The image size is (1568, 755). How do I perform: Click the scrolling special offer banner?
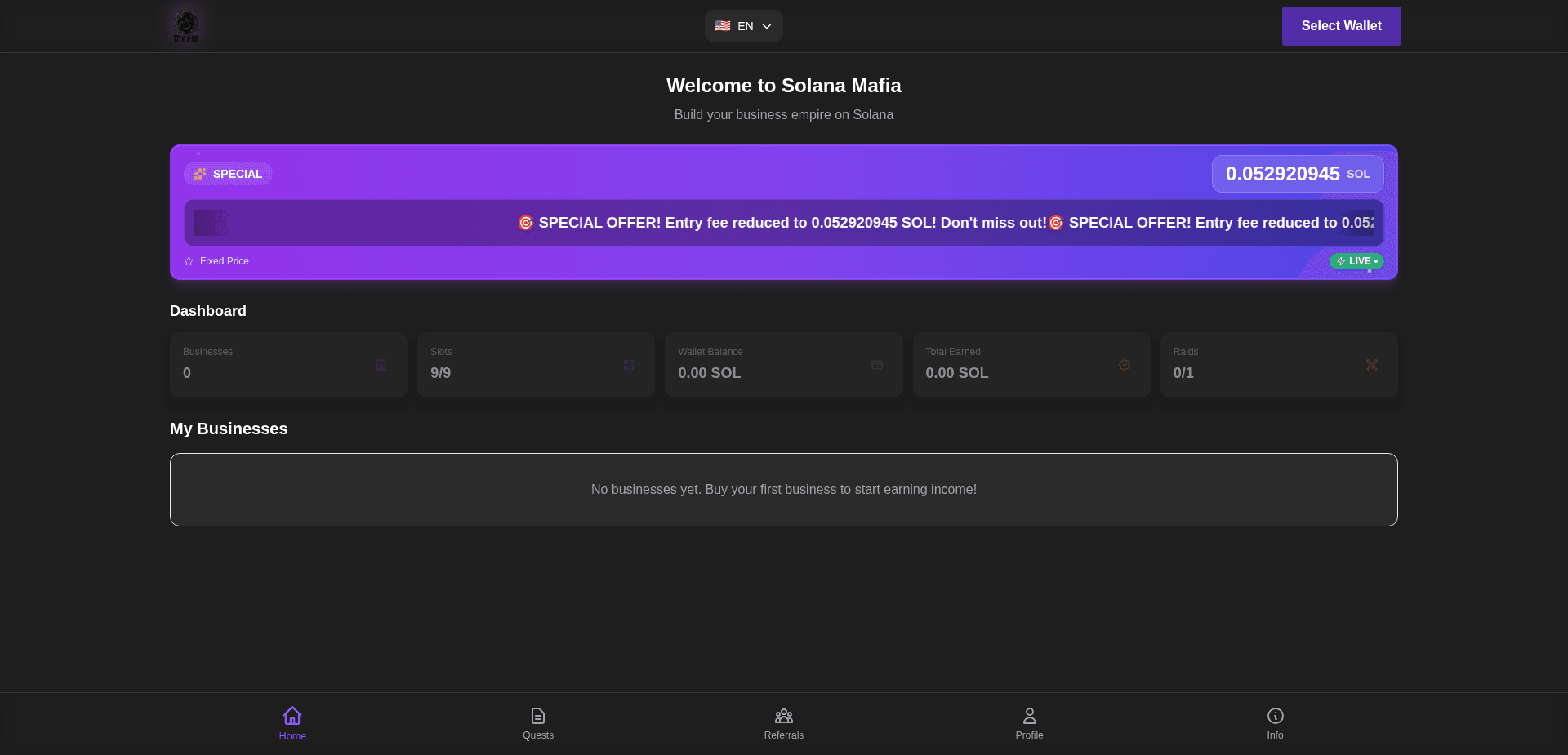coord(784,223)
